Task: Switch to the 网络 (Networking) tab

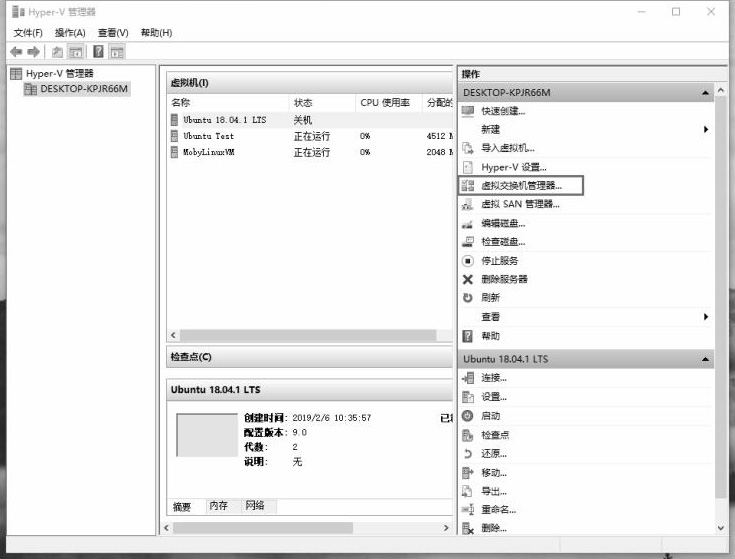Action: point(255,506)
